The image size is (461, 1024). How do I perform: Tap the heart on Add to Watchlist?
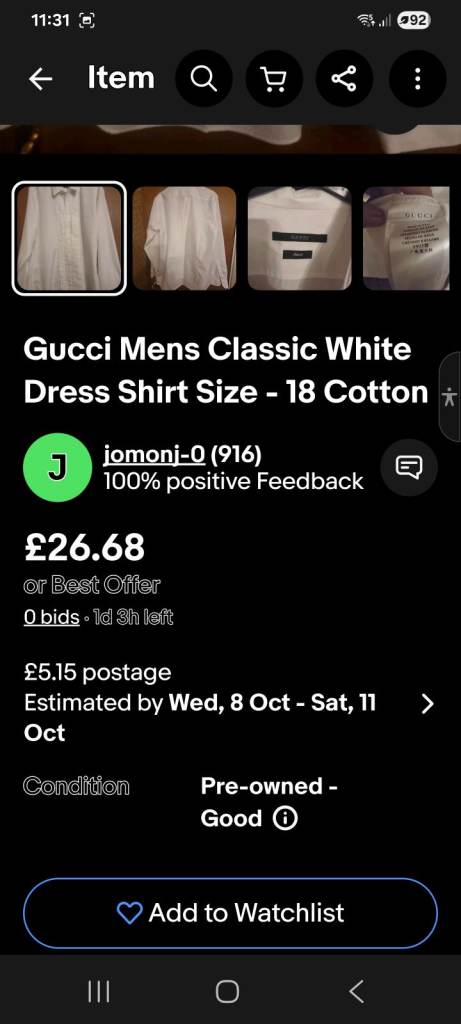tap(129, 913)
